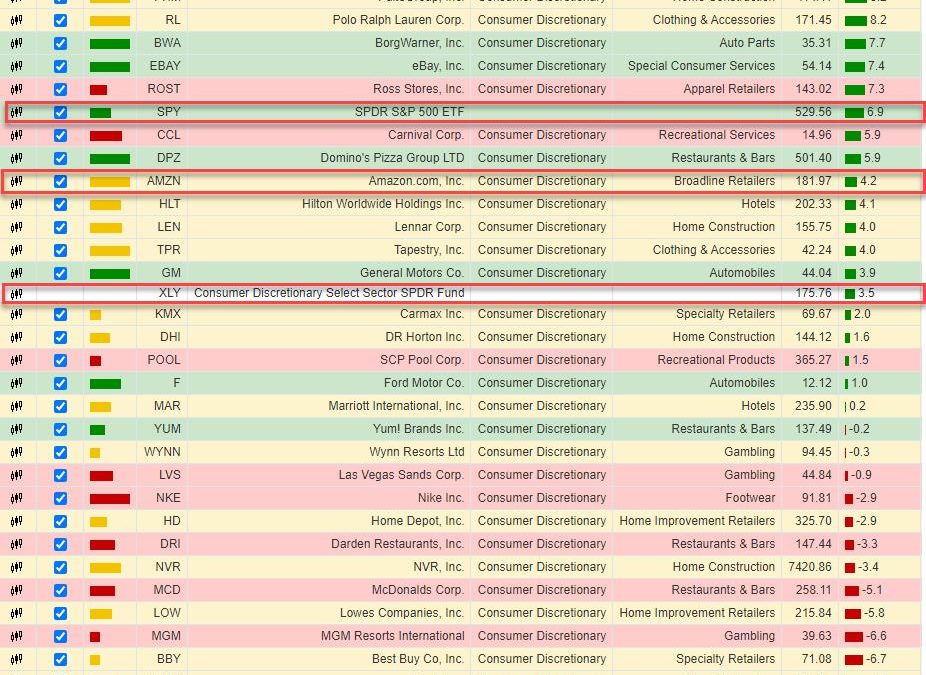Click the chart icon in XLY row

coord(17,294)
